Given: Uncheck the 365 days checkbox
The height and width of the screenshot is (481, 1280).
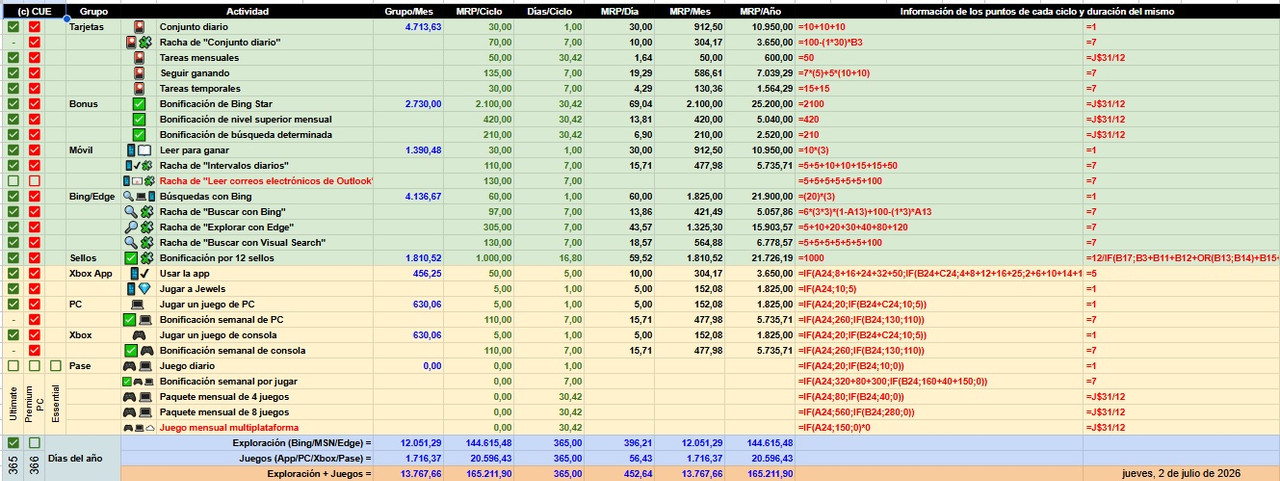Looking at the screenshot, I should coord(12,442).
